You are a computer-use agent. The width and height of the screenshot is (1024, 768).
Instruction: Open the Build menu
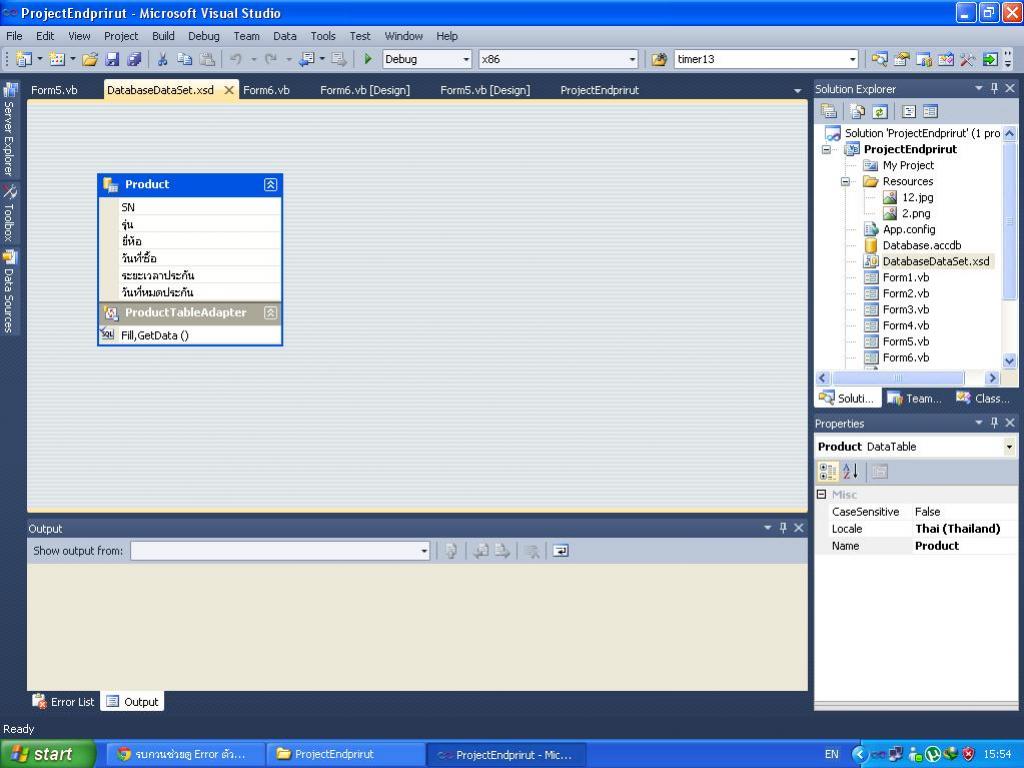pos(163,36)
